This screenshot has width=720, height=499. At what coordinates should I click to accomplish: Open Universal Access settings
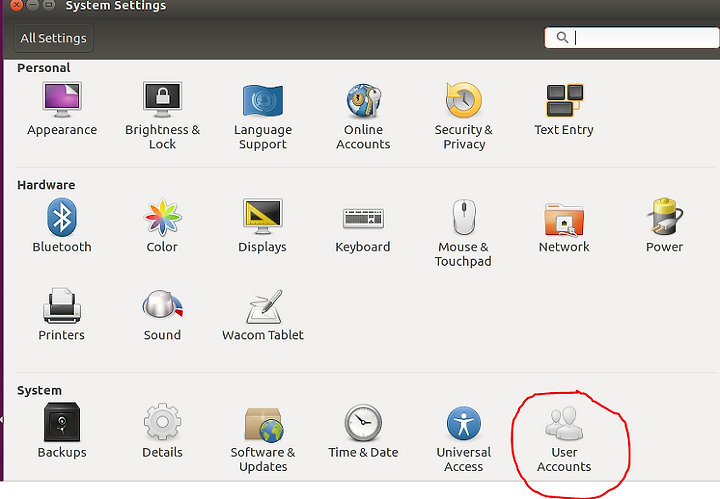pos(464,439)
